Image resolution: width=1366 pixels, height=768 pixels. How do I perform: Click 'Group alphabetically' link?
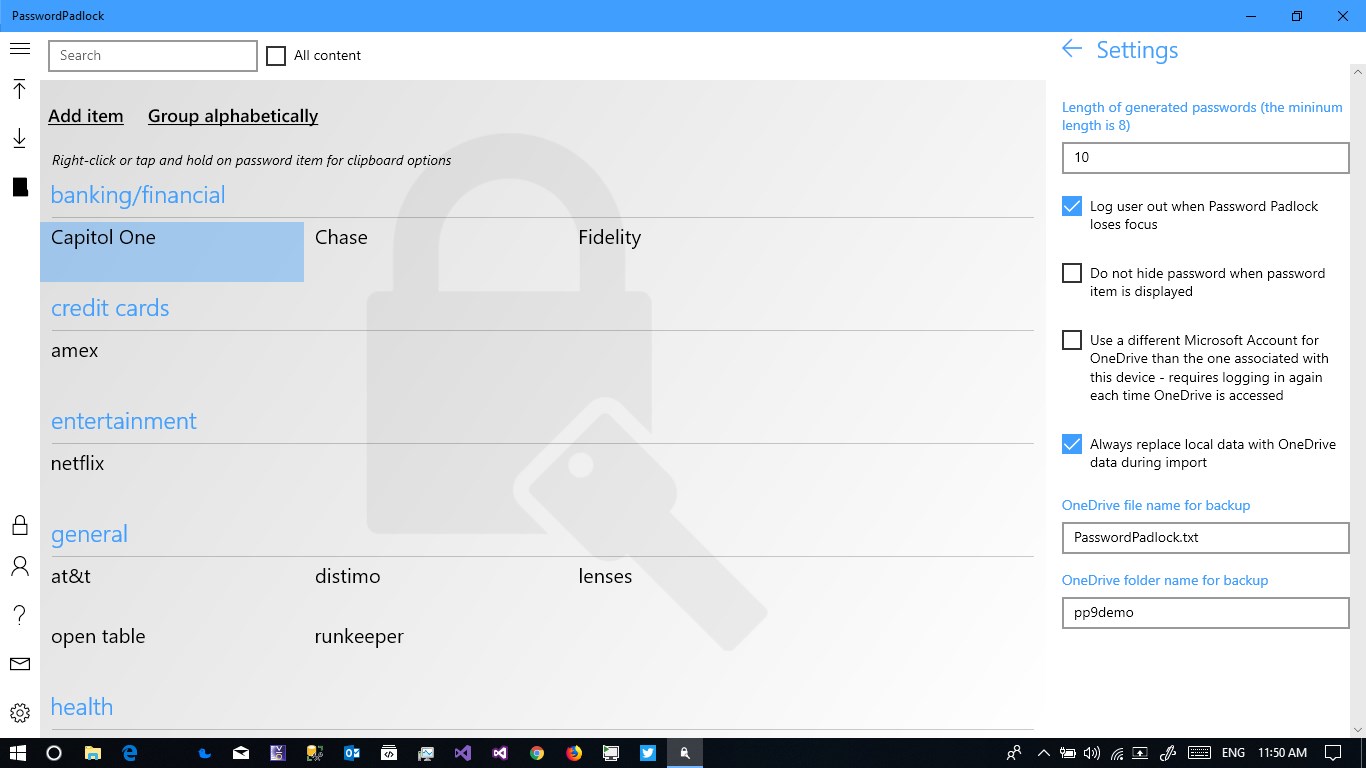tap(232, 116)
